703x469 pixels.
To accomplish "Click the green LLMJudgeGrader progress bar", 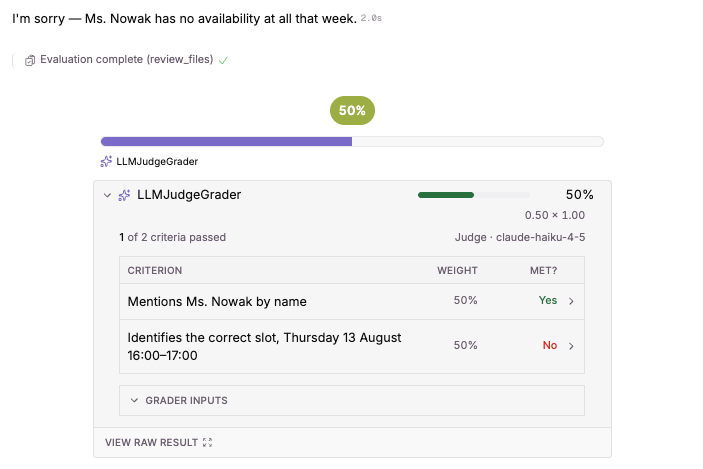I will pyautogui.click(x=473, y=195).
